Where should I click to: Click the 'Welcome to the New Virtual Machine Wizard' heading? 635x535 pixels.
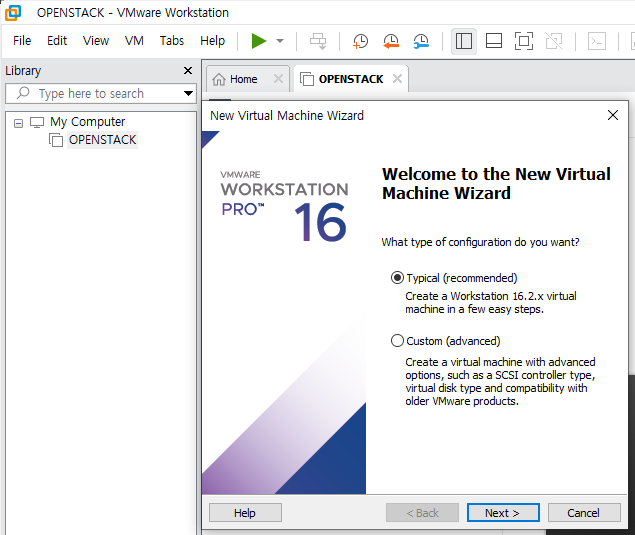click(496, 183)
